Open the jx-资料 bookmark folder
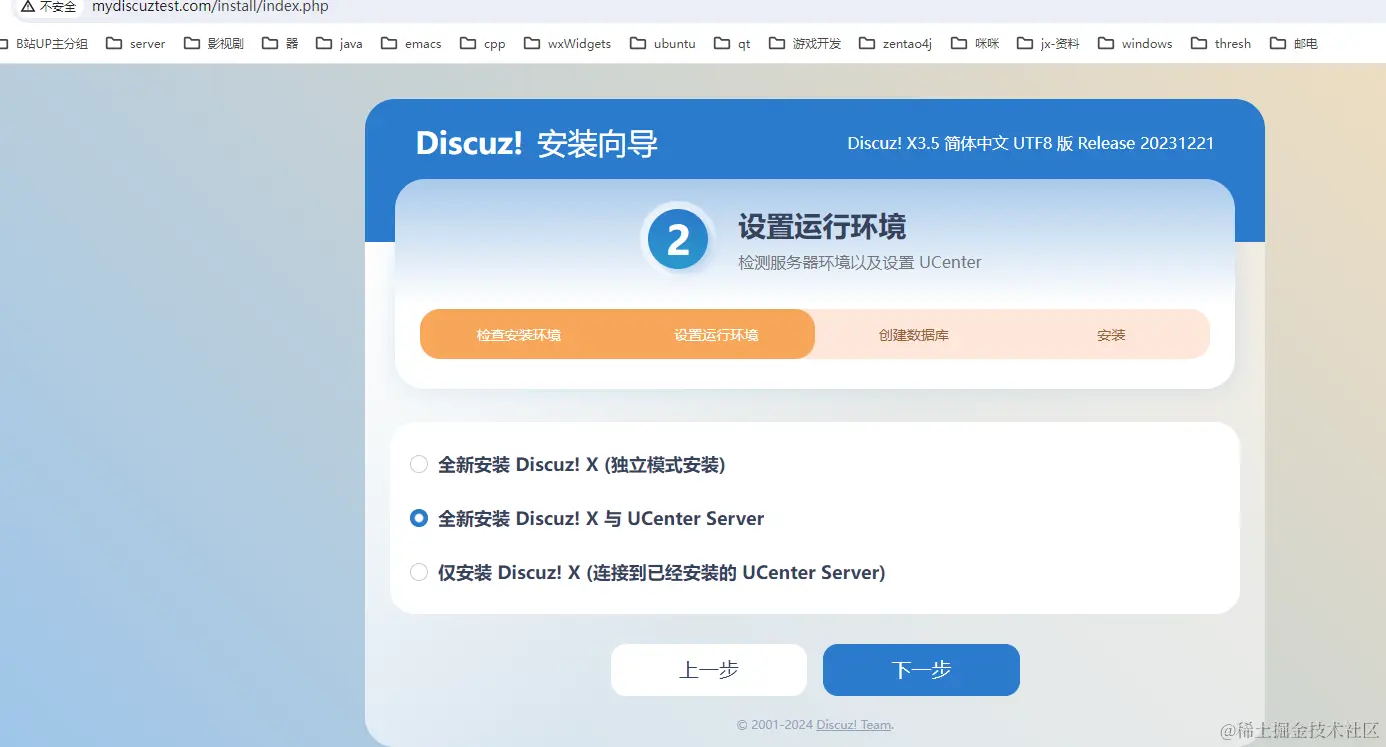Image resolution: width=1386 pixels, height=747 pixels. tap(1048, 43)
